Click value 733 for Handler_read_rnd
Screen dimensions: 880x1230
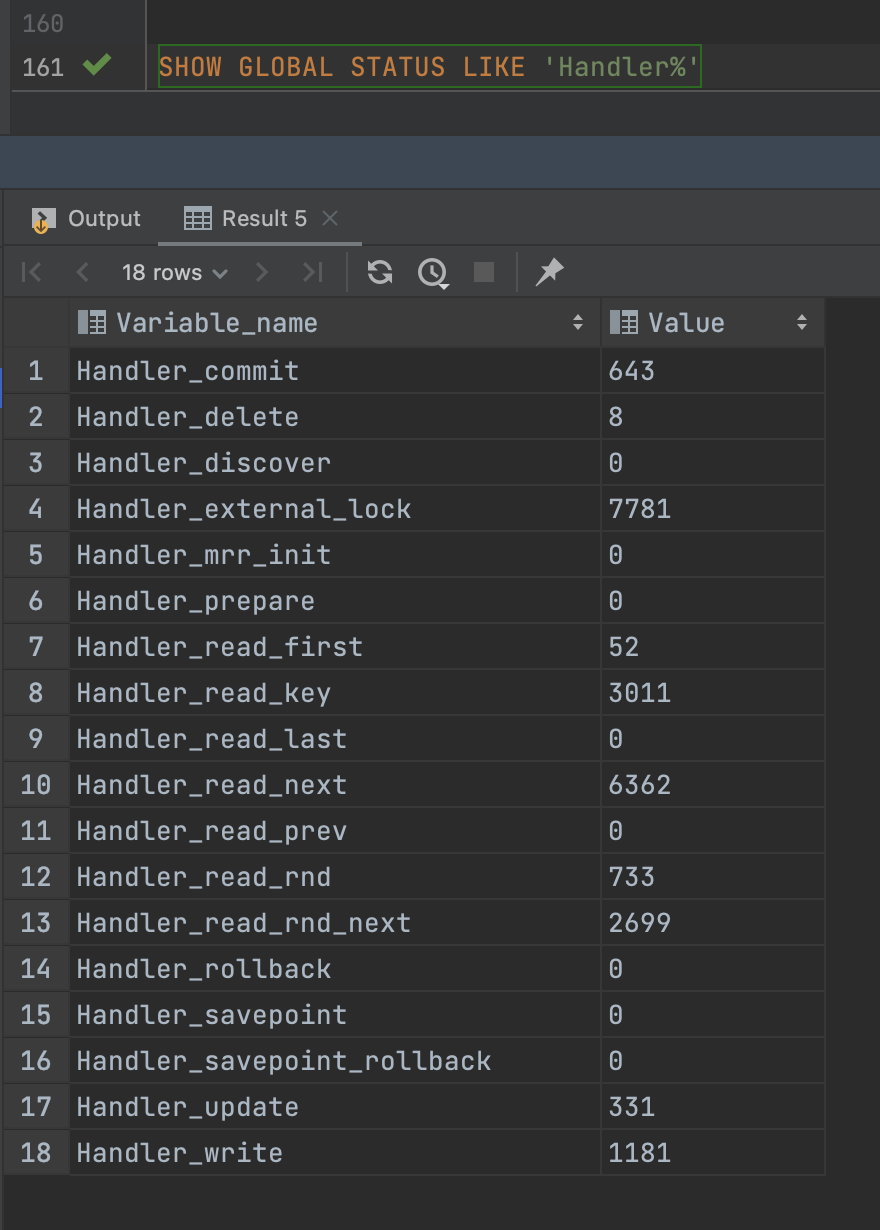[713, 877]
